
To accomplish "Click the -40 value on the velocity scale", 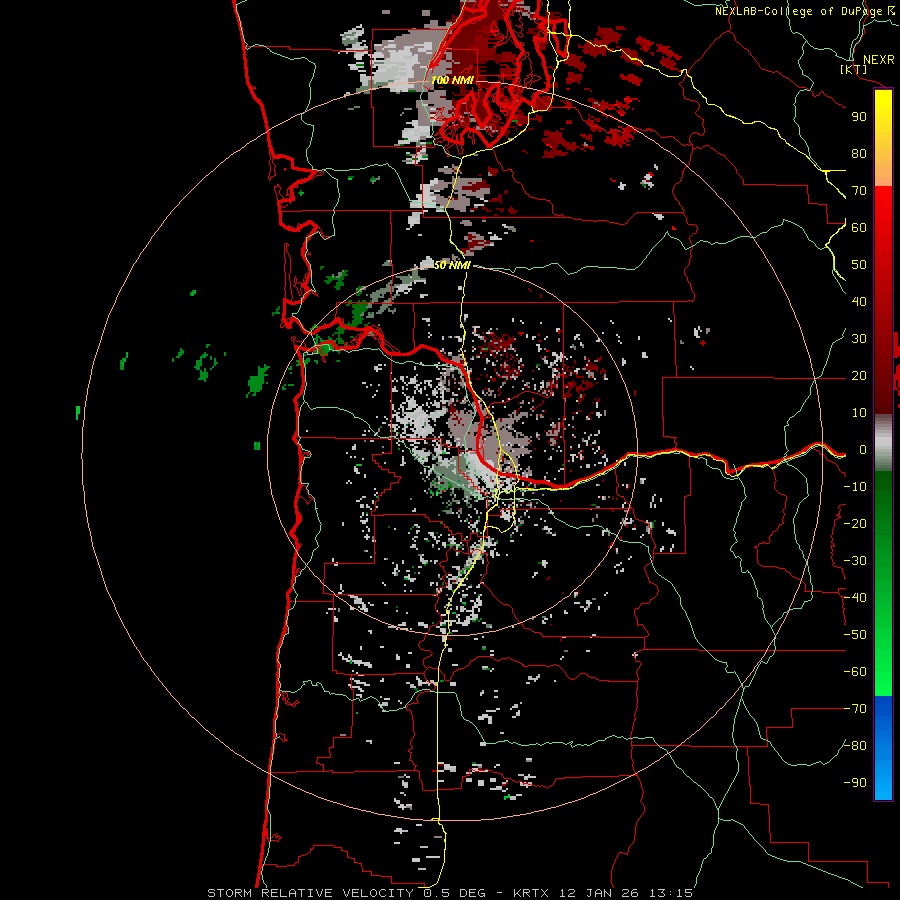I will tap(855, 598).
